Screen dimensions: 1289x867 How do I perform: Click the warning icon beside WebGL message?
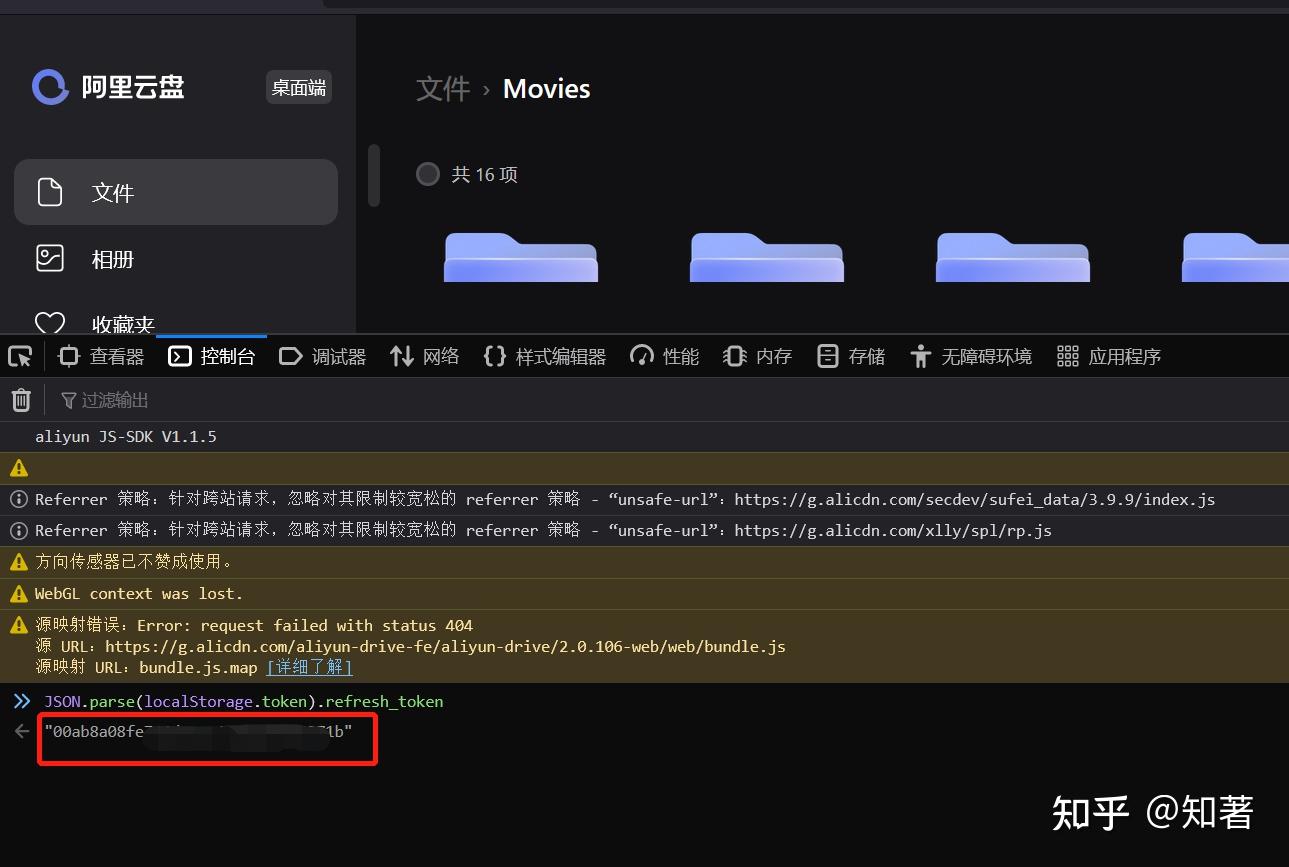click(19, 593)
